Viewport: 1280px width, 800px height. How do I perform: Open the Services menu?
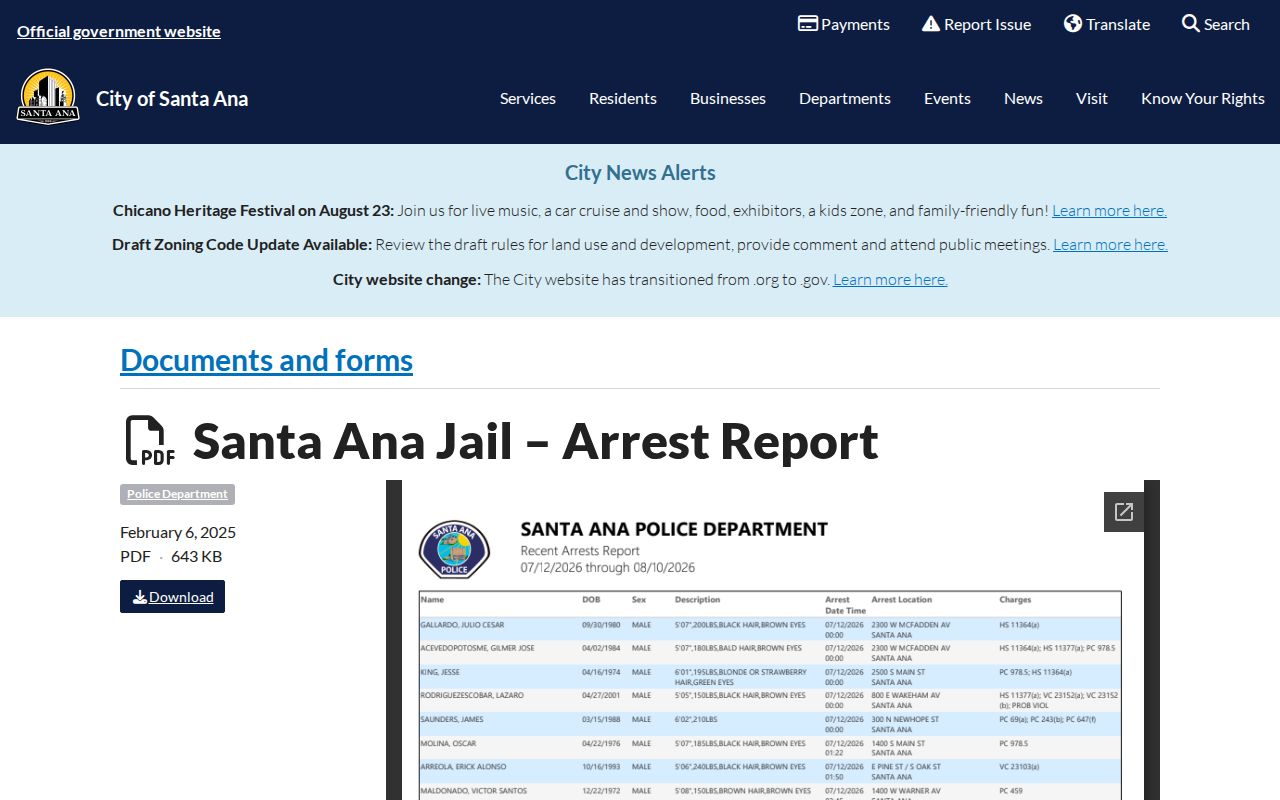(528, 98)
